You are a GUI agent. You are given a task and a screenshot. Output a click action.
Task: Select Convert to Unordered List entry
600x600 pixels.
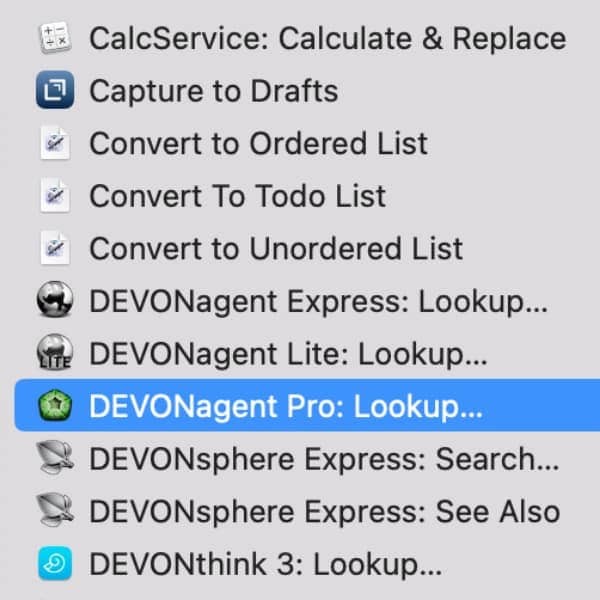tap(276, 249)
